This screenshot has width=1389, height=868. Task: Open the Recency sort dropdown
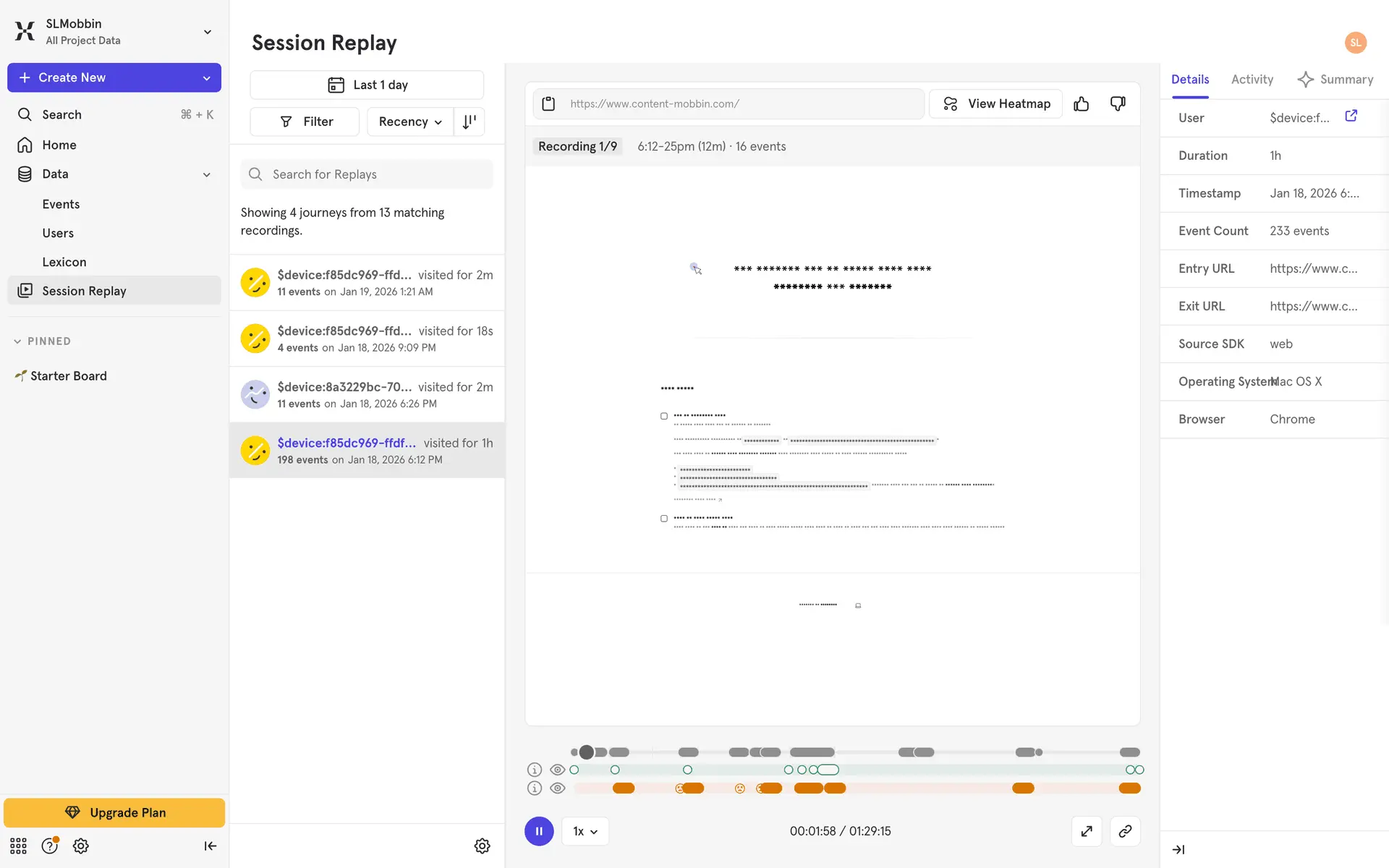[409, 122]
